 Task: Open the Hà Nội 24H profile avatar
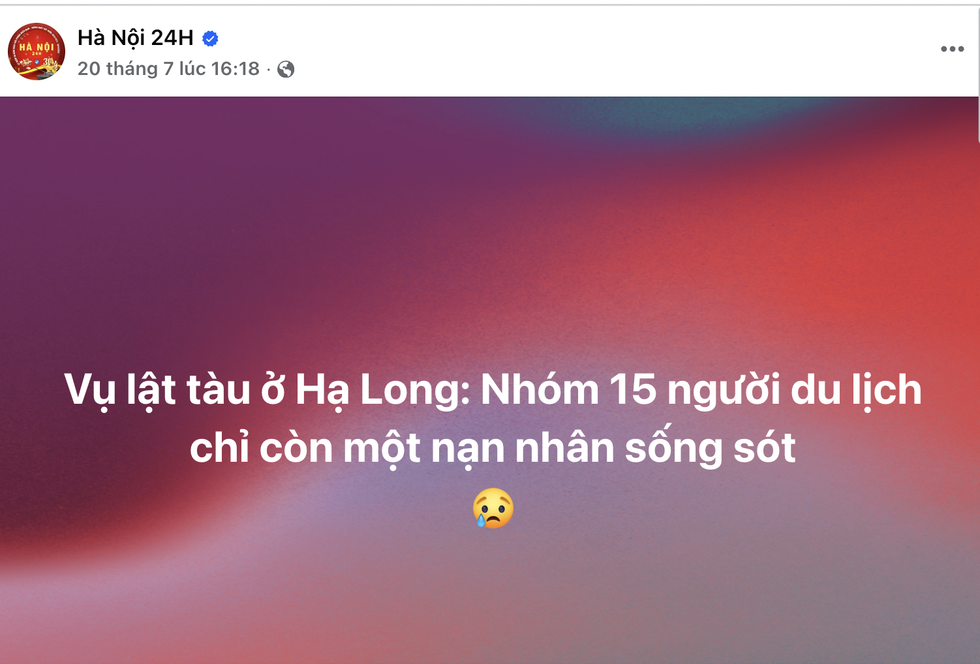tap(37, 52)
